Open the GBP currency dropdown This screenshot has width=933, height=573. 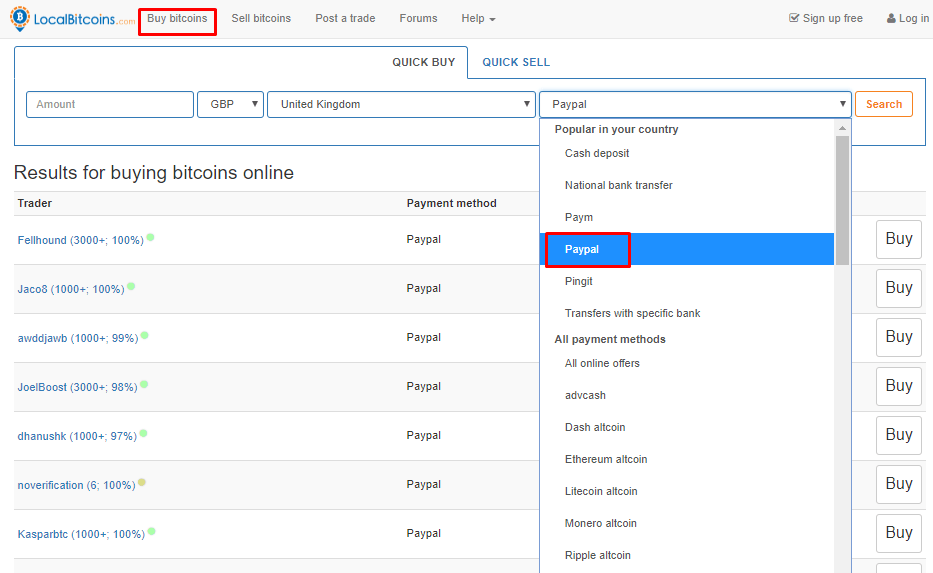tap(230, 104)
